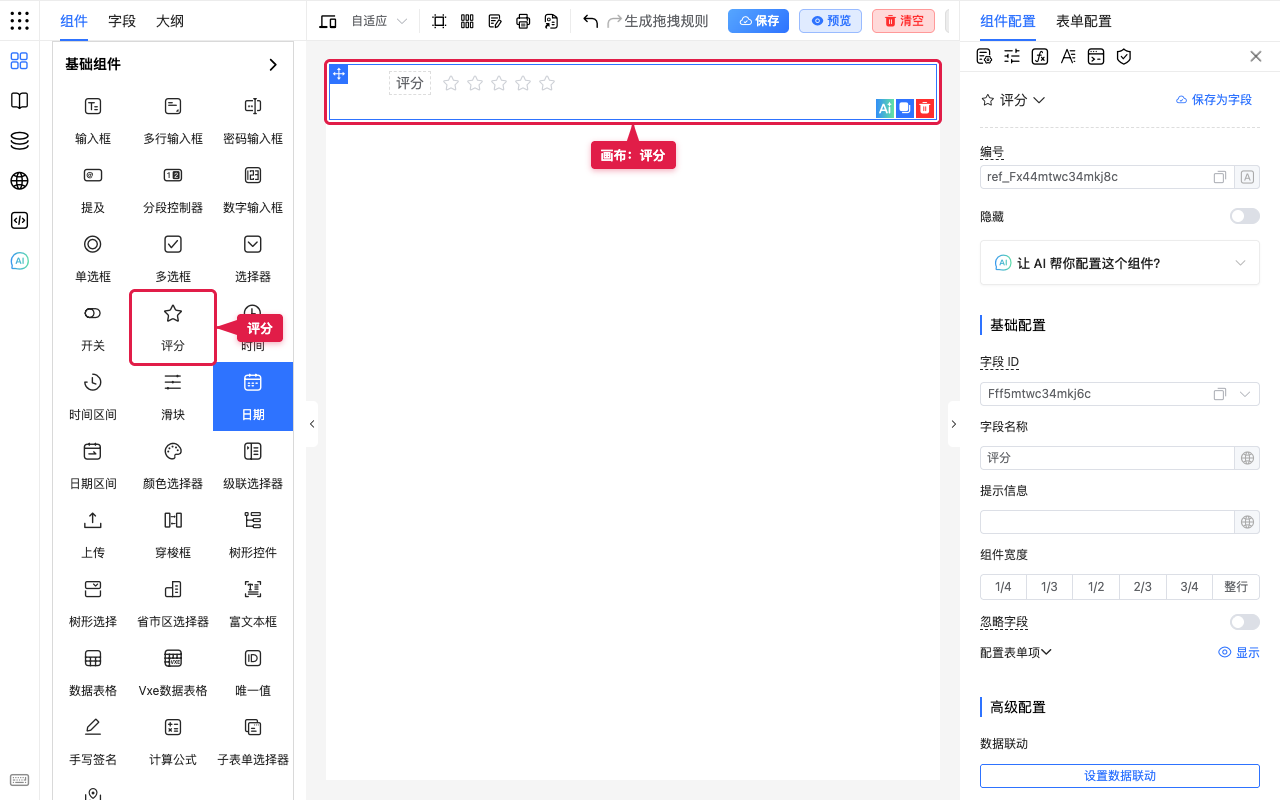Open the text style icon in config panel
This screenshot has height=800, width=1280.
click(1068, 56)
